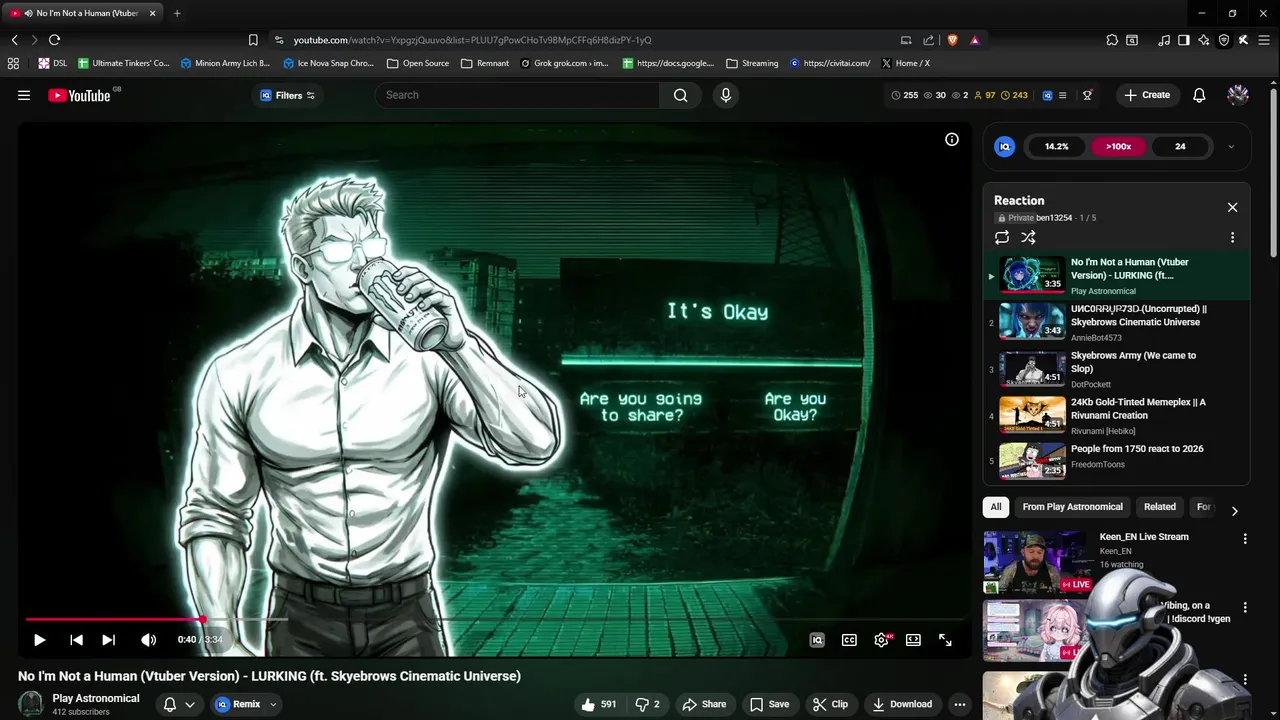
Task: Share the video
Action: tap(704, 704)
